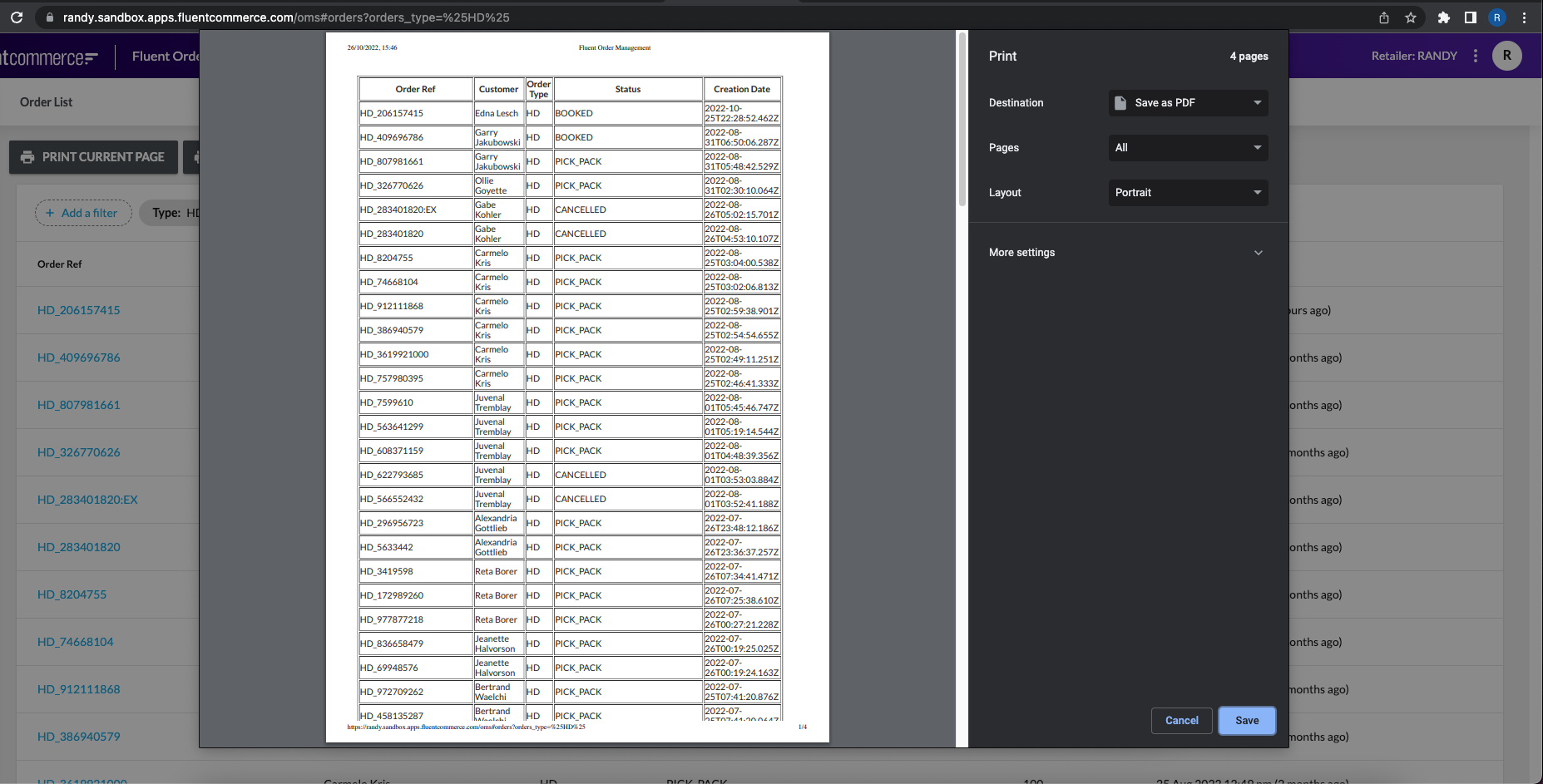Click the browser reload icon
Viewport: 1543px width, 784px height.
(17, 17)
